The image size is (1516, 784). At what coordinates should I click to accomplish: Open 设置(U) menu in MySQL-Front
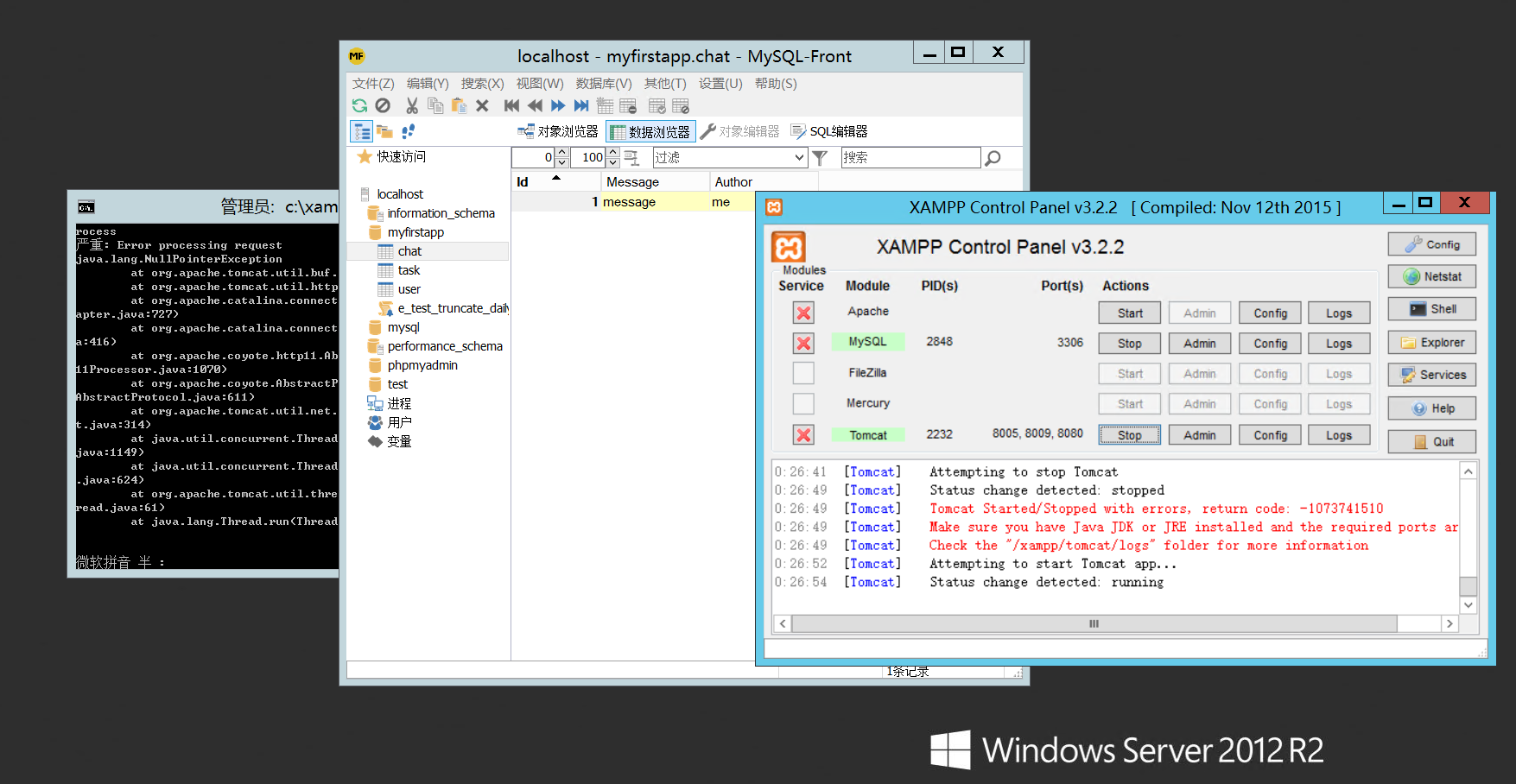click(x=720, y=84)
